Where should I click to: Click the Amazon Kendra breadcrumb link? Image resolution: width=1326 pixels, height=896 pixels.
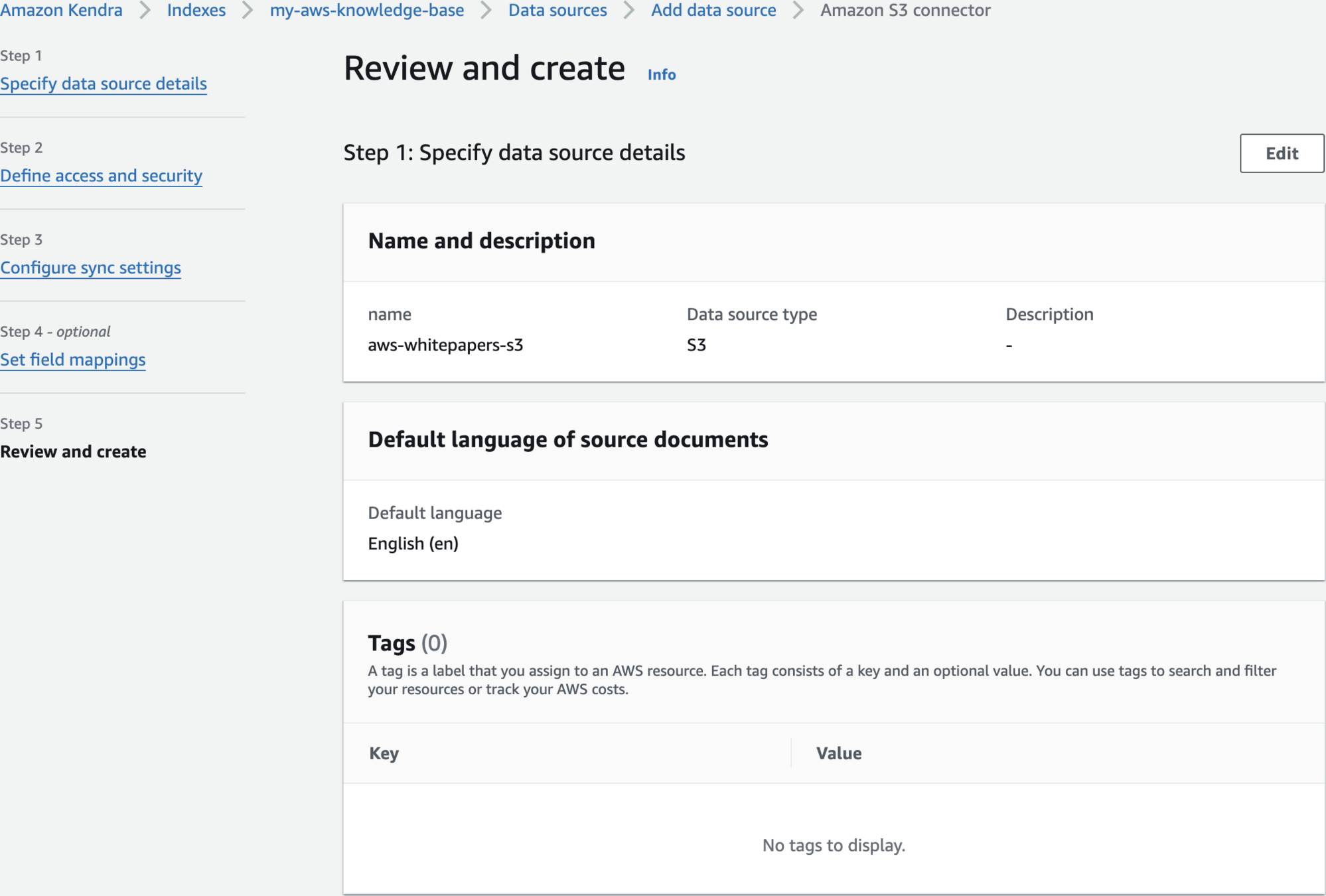tap(61, 10)
